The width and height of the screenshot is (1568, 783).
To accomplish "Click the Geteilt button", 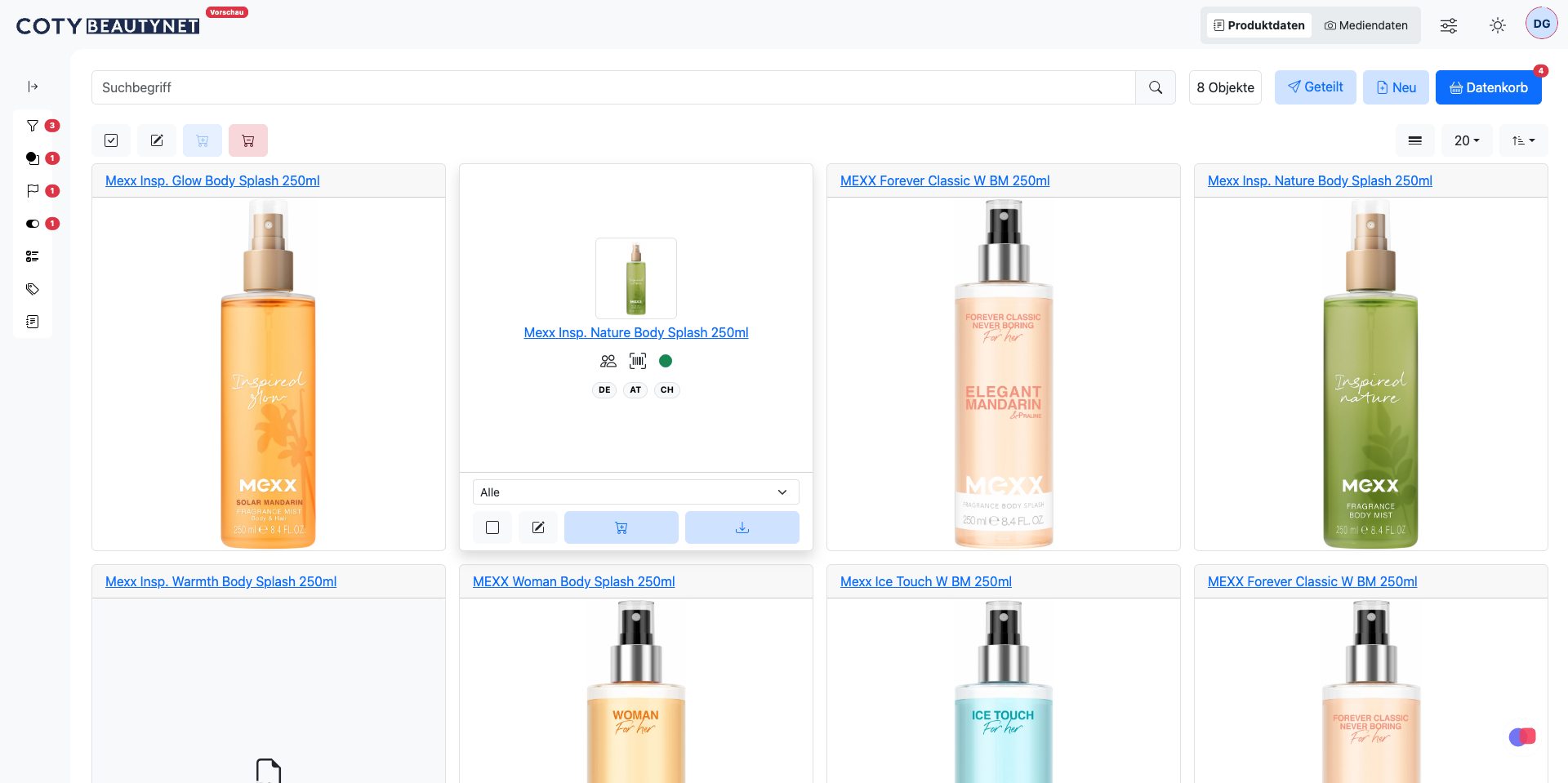I will point(1316,87).
